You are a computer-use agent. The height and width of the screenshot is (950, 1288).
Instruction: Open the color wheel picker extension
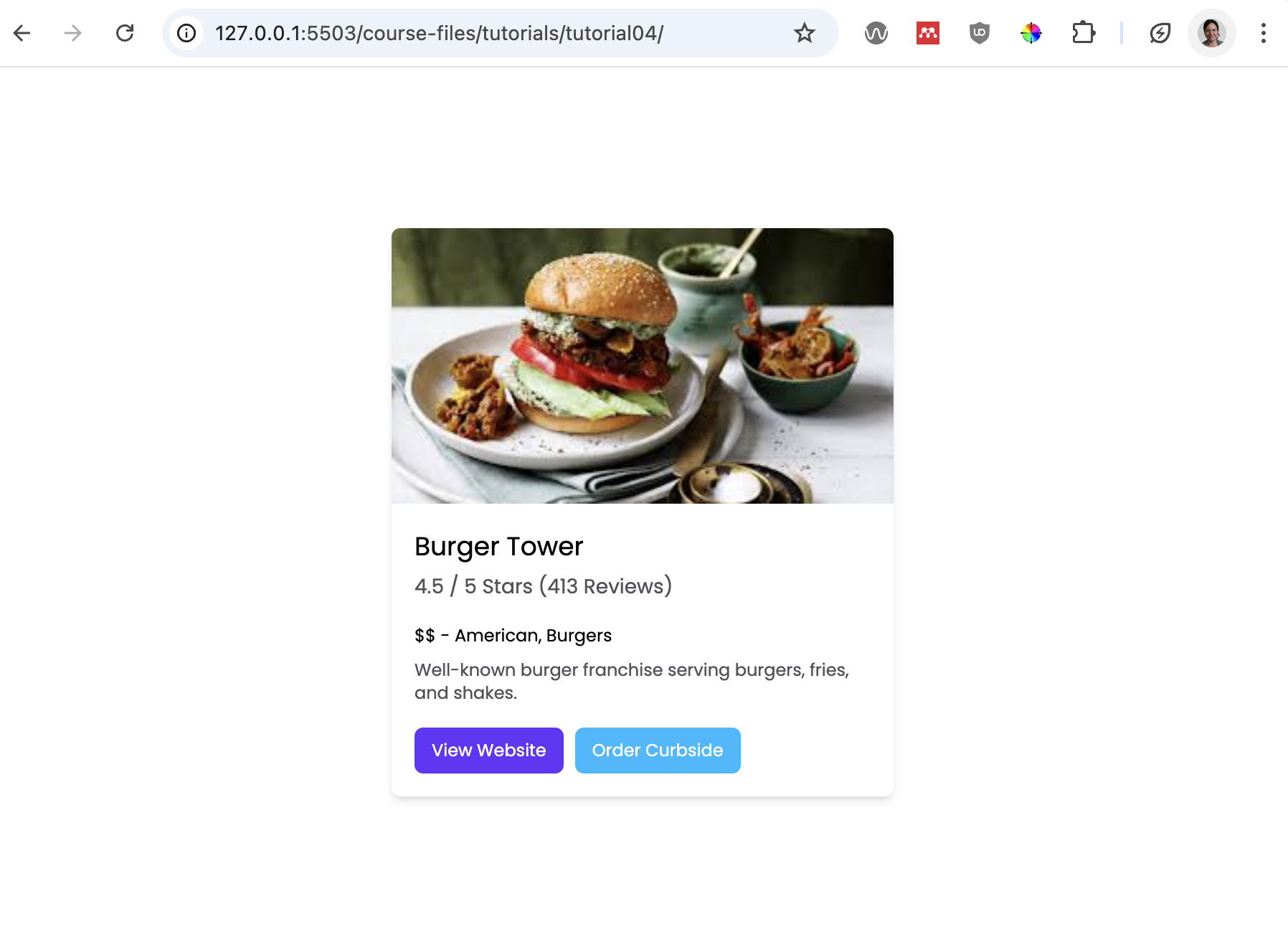click(1031, 33)
